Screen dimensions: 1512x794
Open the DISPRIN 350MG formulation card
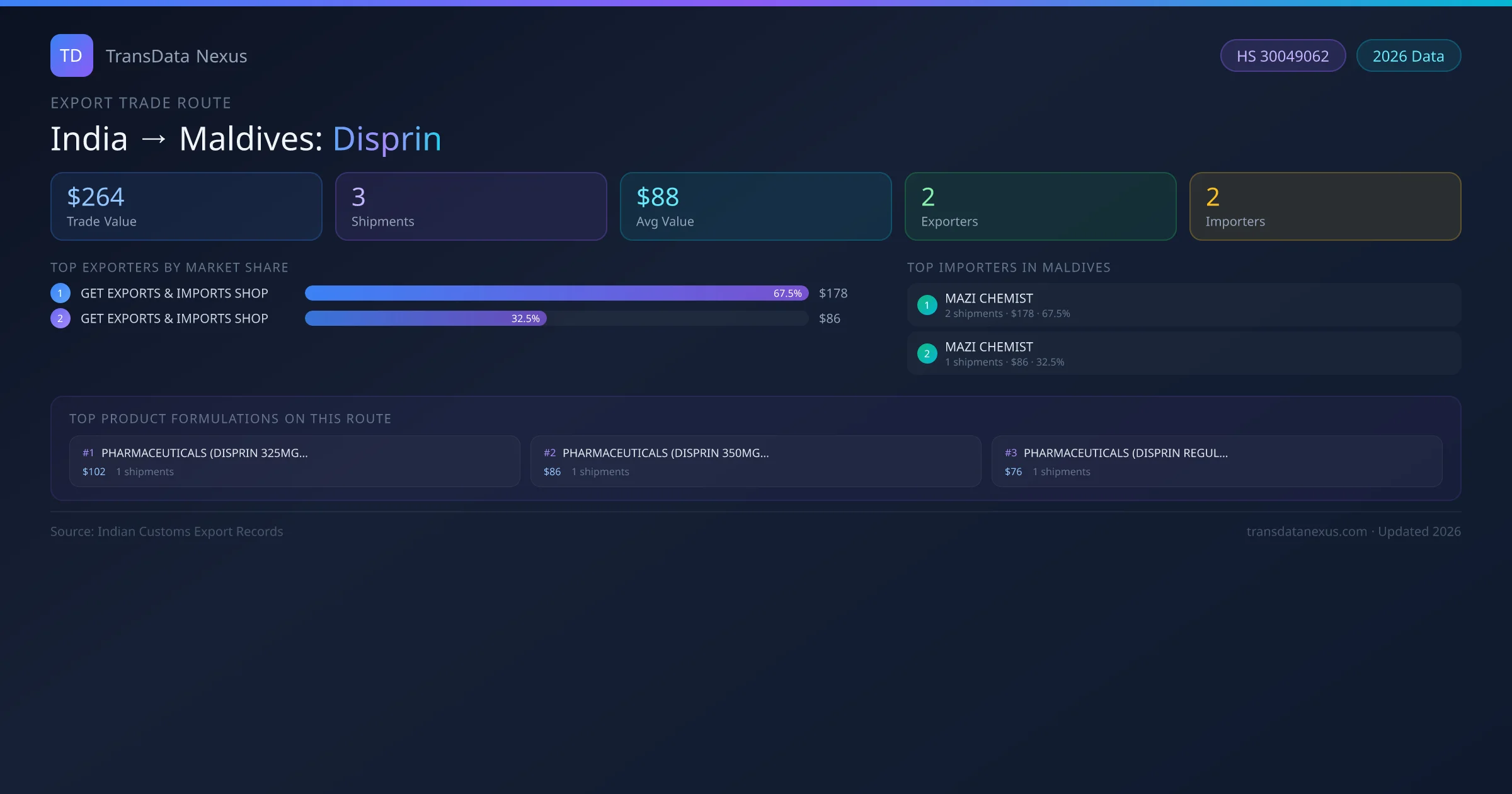click(755, 461)
